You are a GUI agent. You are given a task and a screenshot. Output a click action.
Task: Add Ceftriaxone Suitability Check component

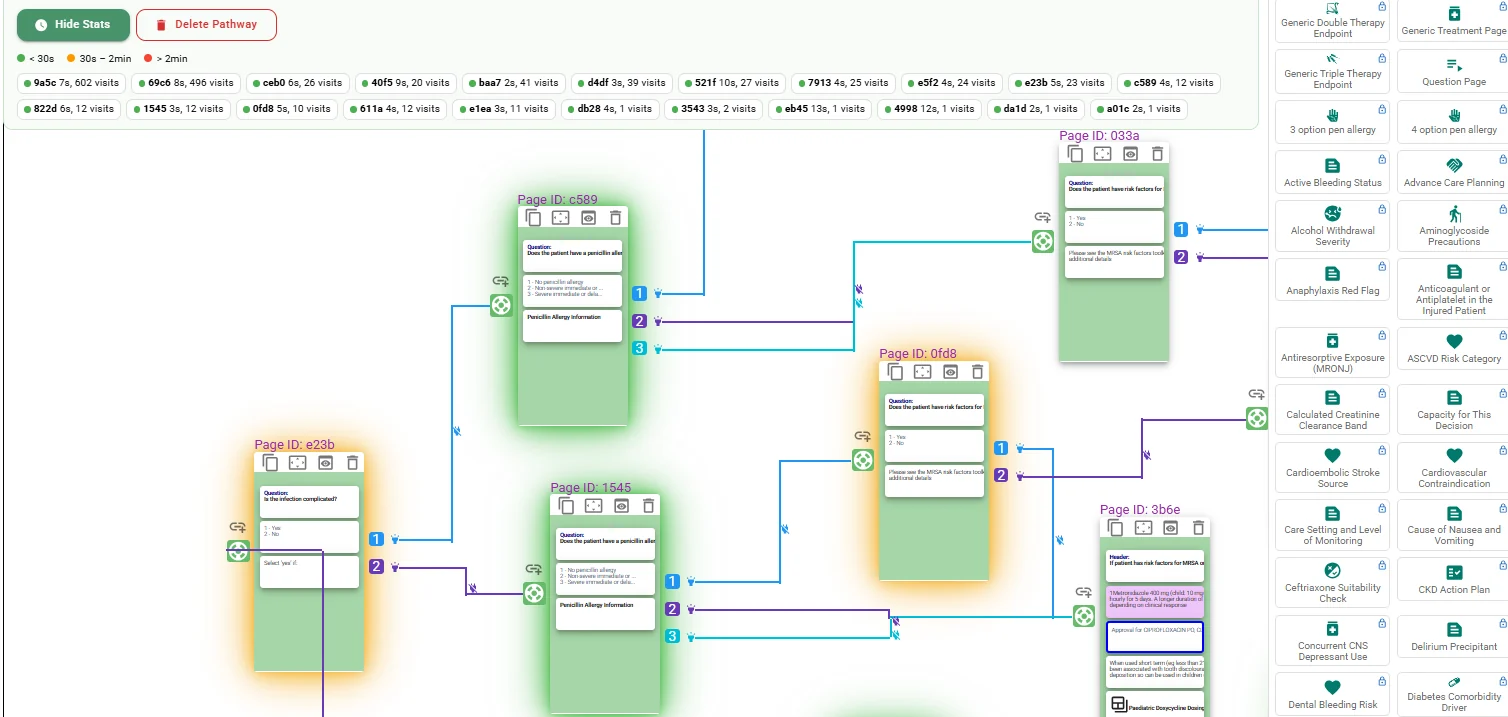coord(1332,581)
